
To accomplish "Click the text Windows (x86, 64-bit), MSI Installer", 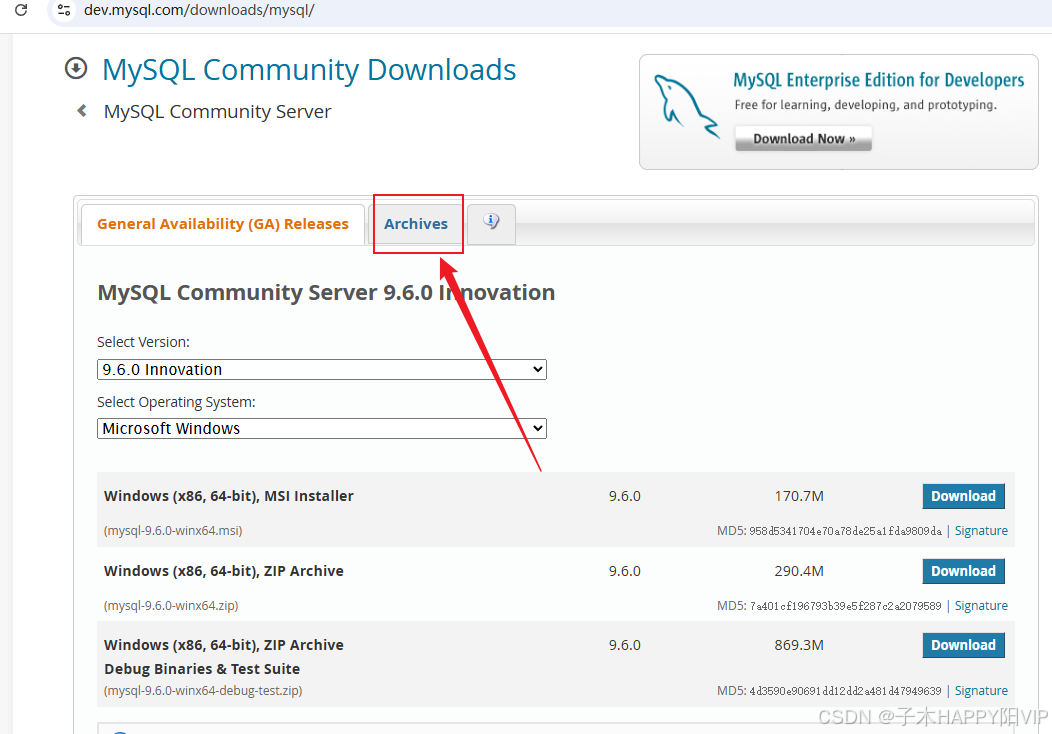I will (229, 496).
